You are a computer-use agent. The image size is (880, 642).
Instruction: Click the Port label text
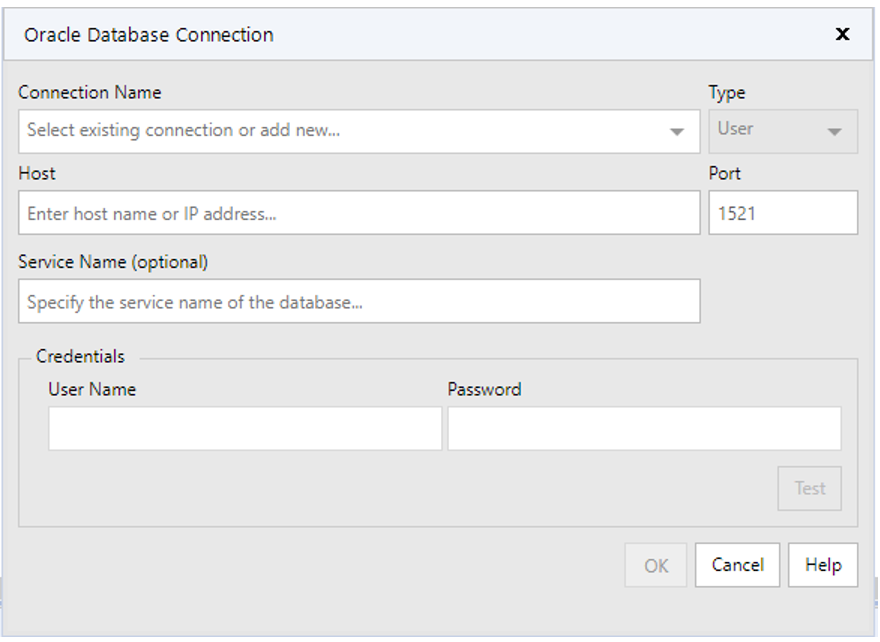pos(725,174)
